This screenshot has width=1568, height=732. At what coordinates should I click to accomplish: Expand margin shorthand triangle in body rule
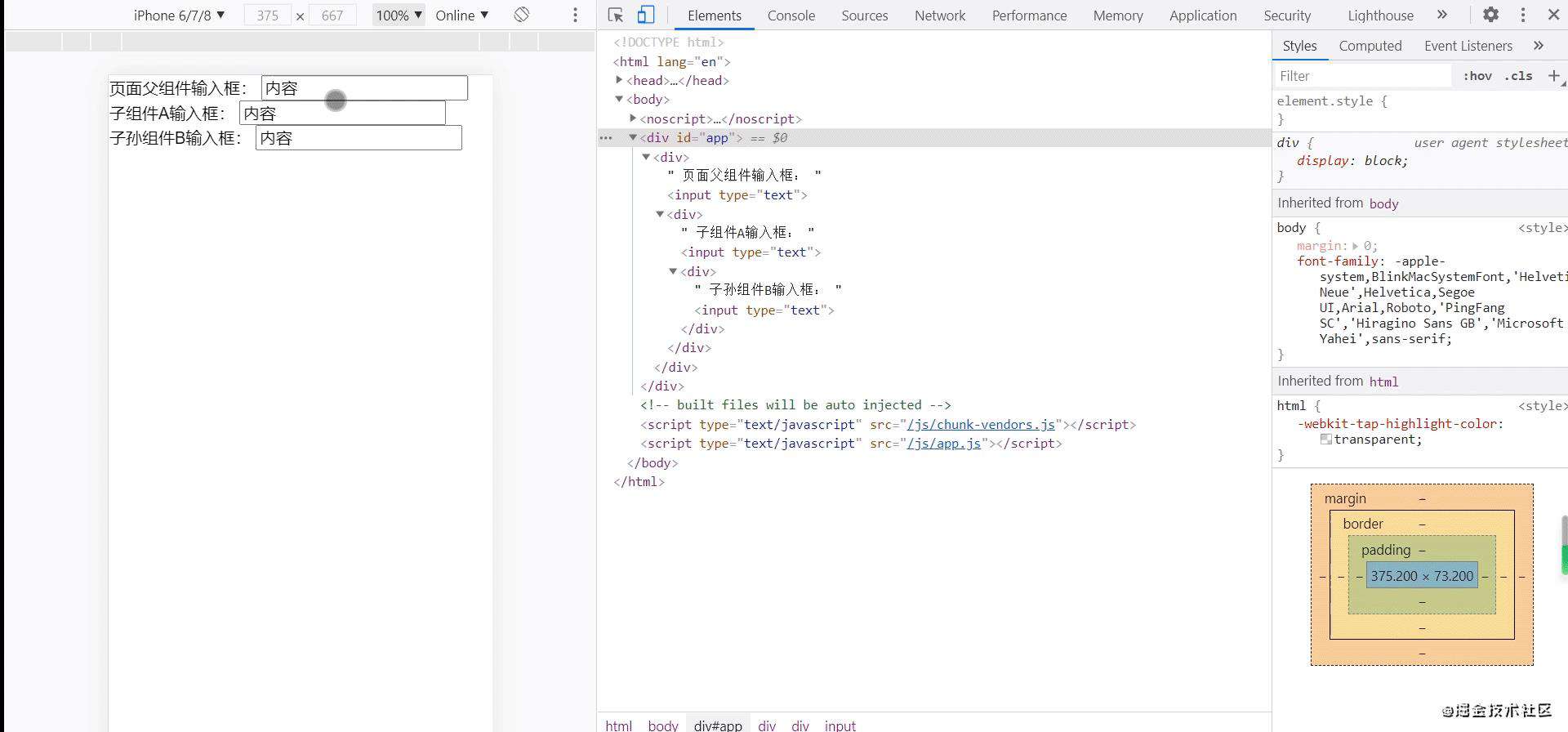(x=1356, y=246)
